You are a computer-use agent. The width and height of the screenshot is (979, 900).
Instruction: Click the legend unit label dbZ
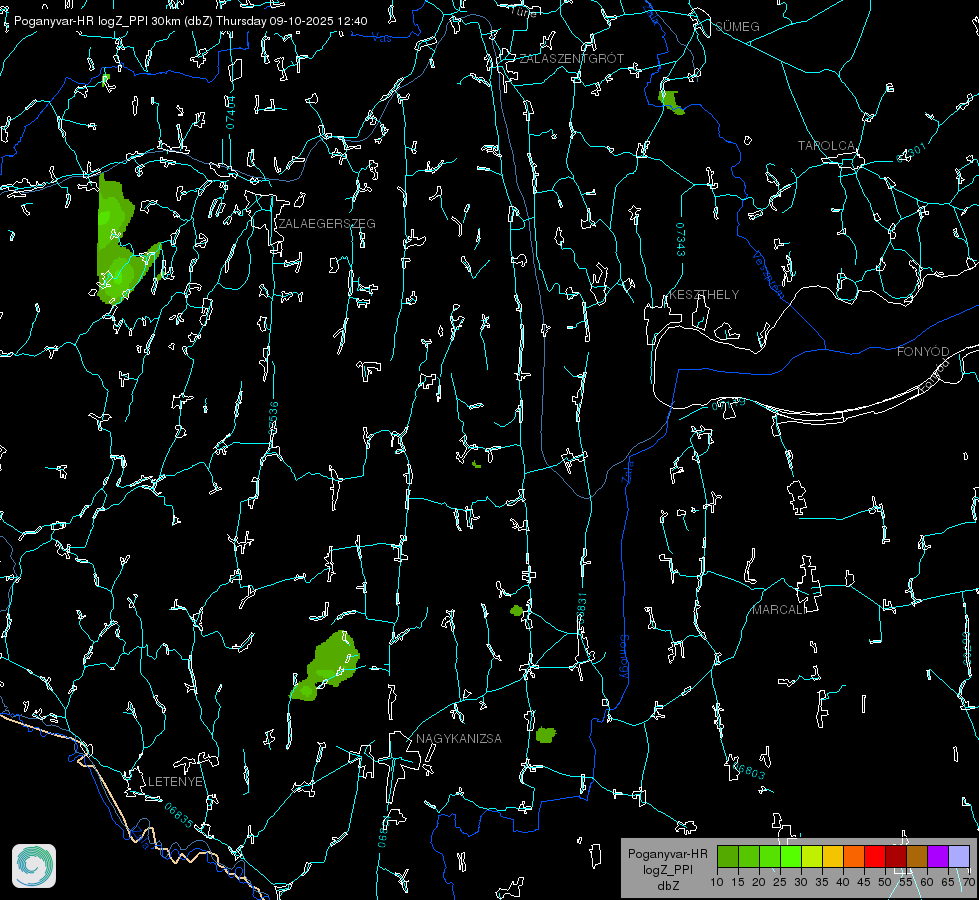[x=668, y=886]
